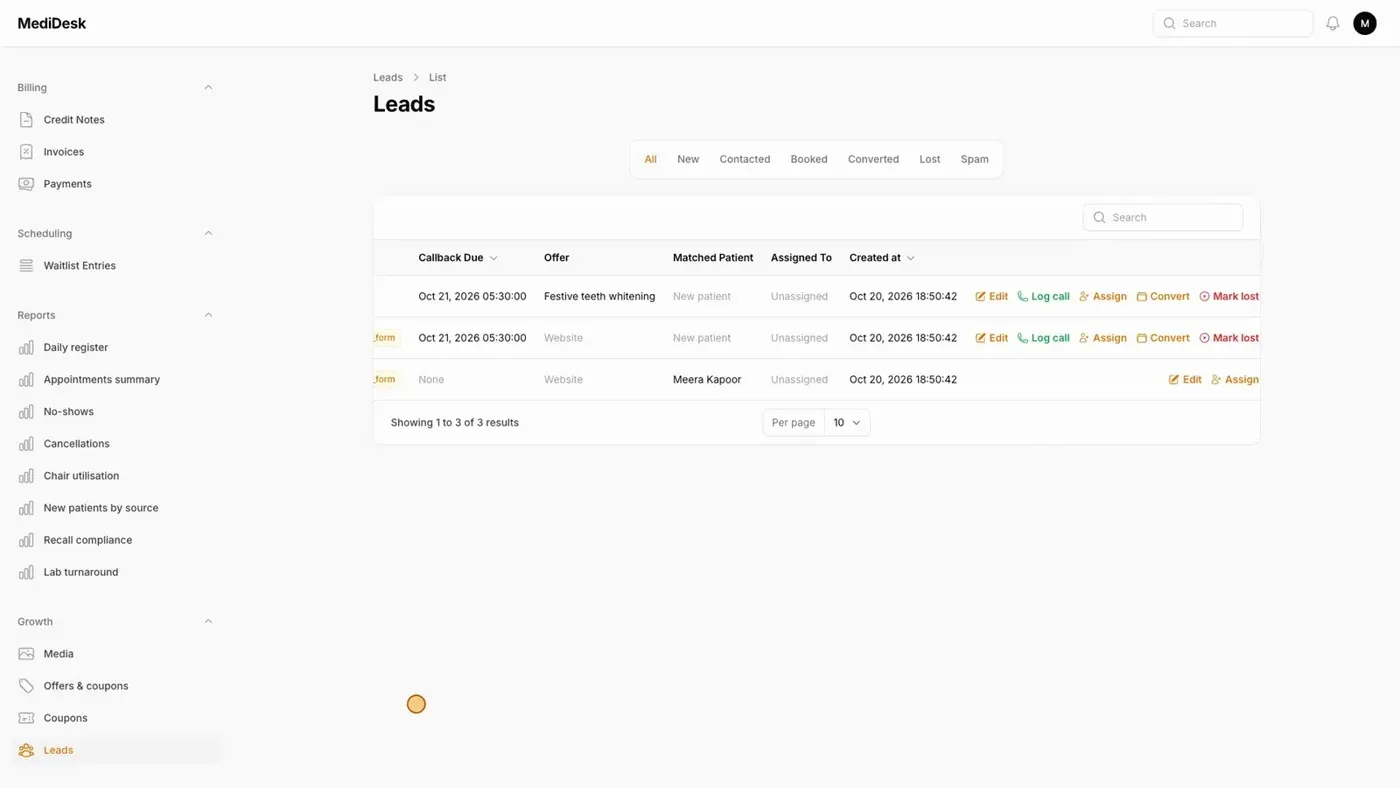Click the Chair utilisation chart icon
1400x788 pixels.
tap(26, 476)
